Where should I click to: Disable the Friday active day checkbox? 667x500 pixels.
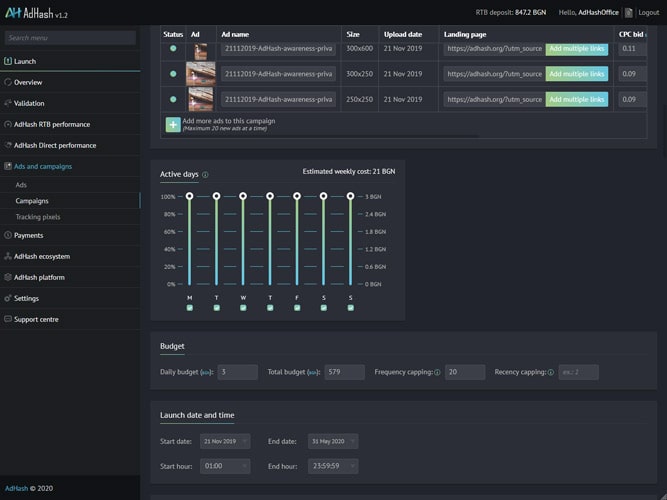[x=296, y=308]
